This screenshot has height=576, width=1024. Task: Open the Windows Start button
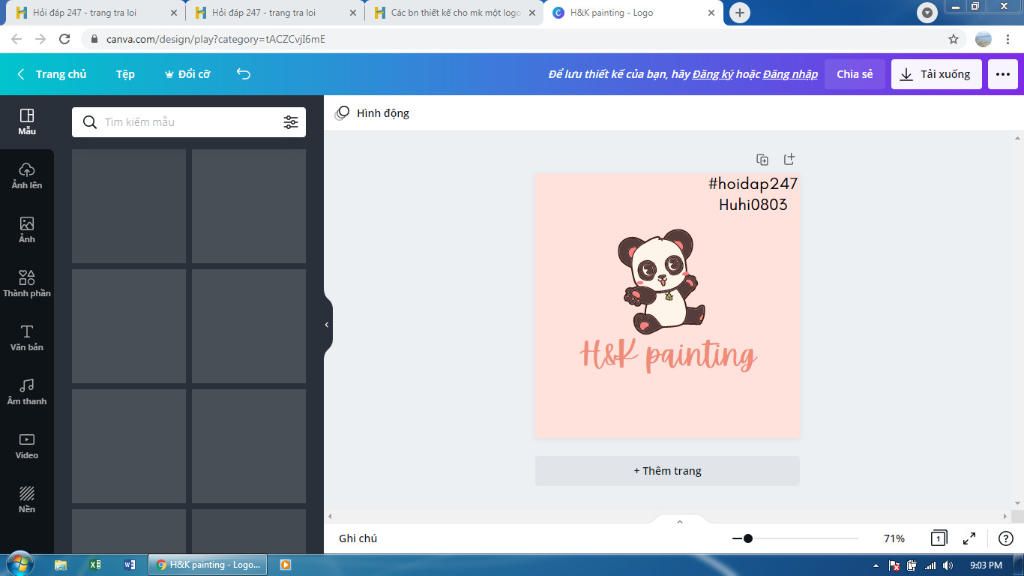(x=19, y=564)
